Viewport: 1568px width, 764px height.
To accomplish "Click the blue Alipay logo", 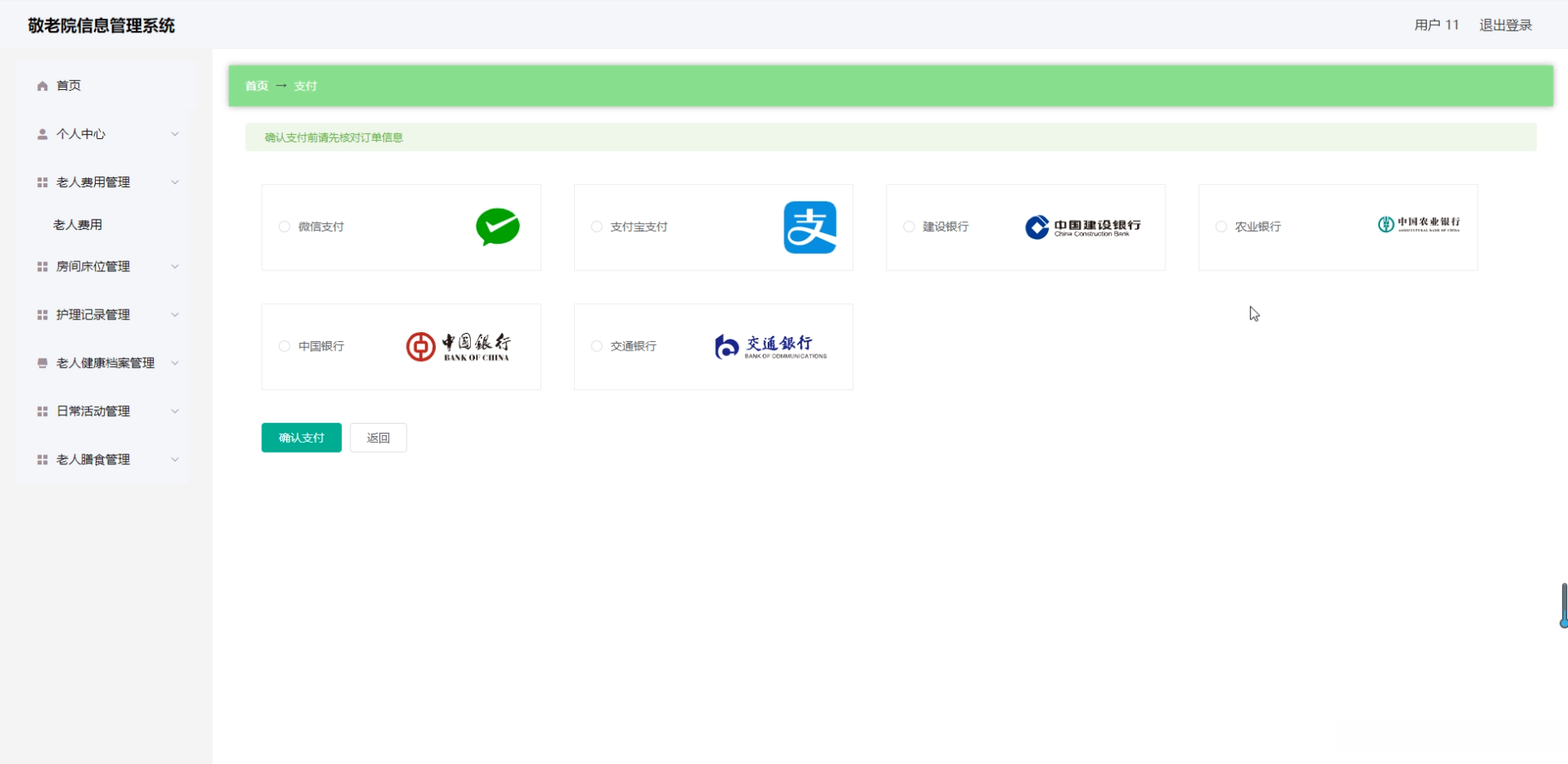I will (809, 227).
